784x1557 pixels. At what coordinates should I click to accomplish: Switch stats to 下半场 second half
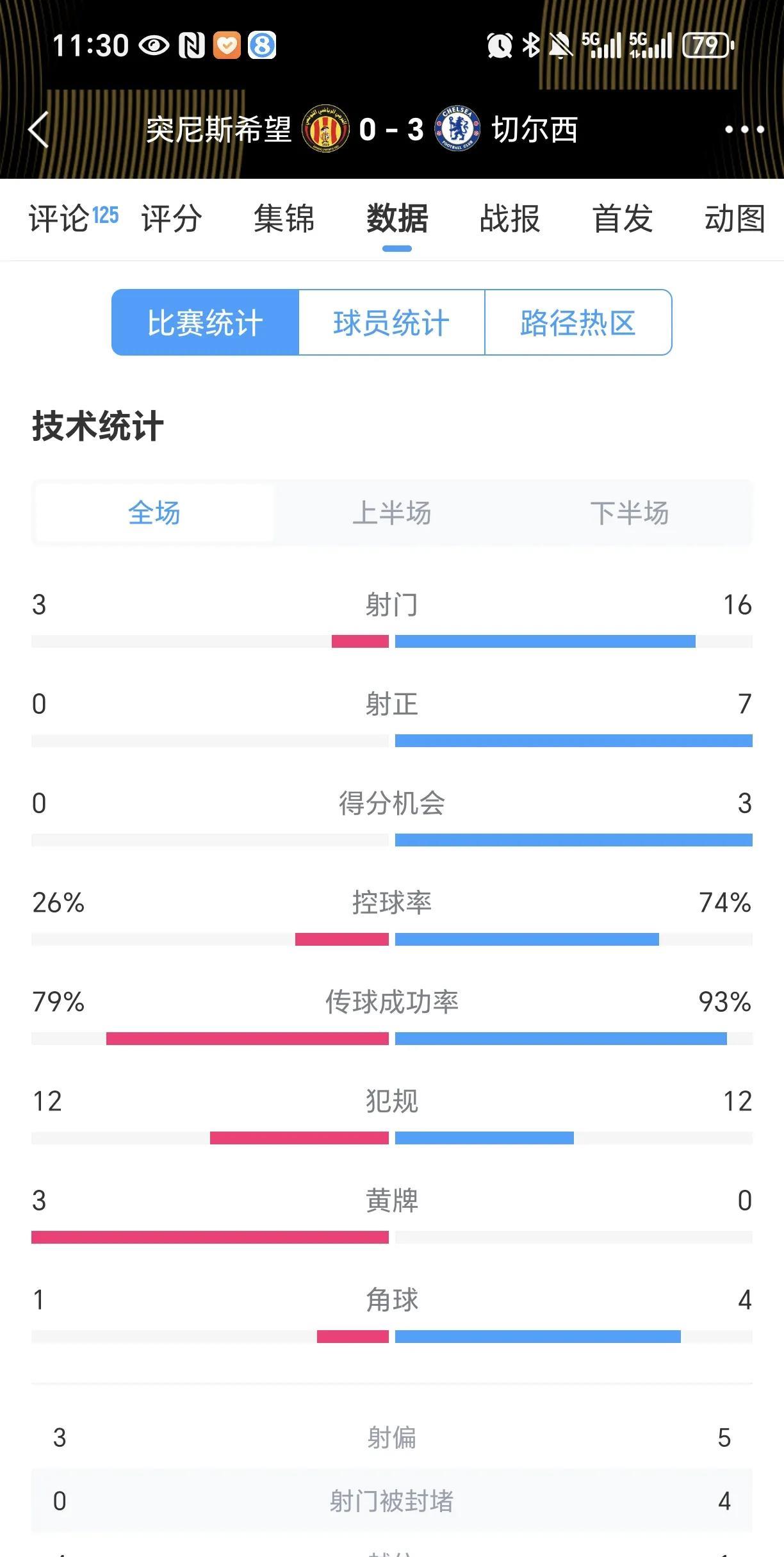pyautogui.click(x=630, y=513)
